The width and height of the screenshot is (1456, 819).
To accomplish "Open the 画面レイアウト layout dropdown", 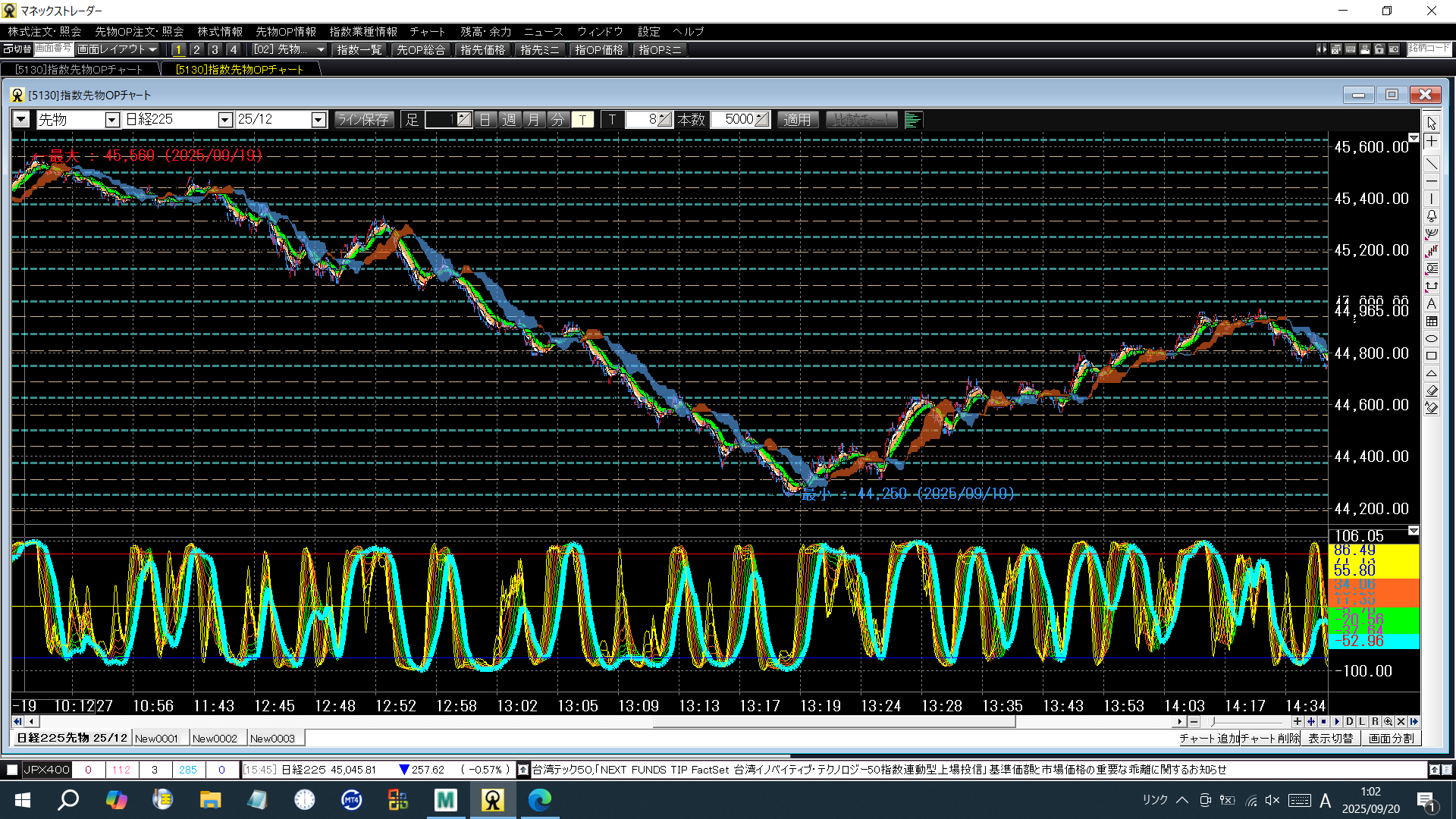I will coord(117,49).
